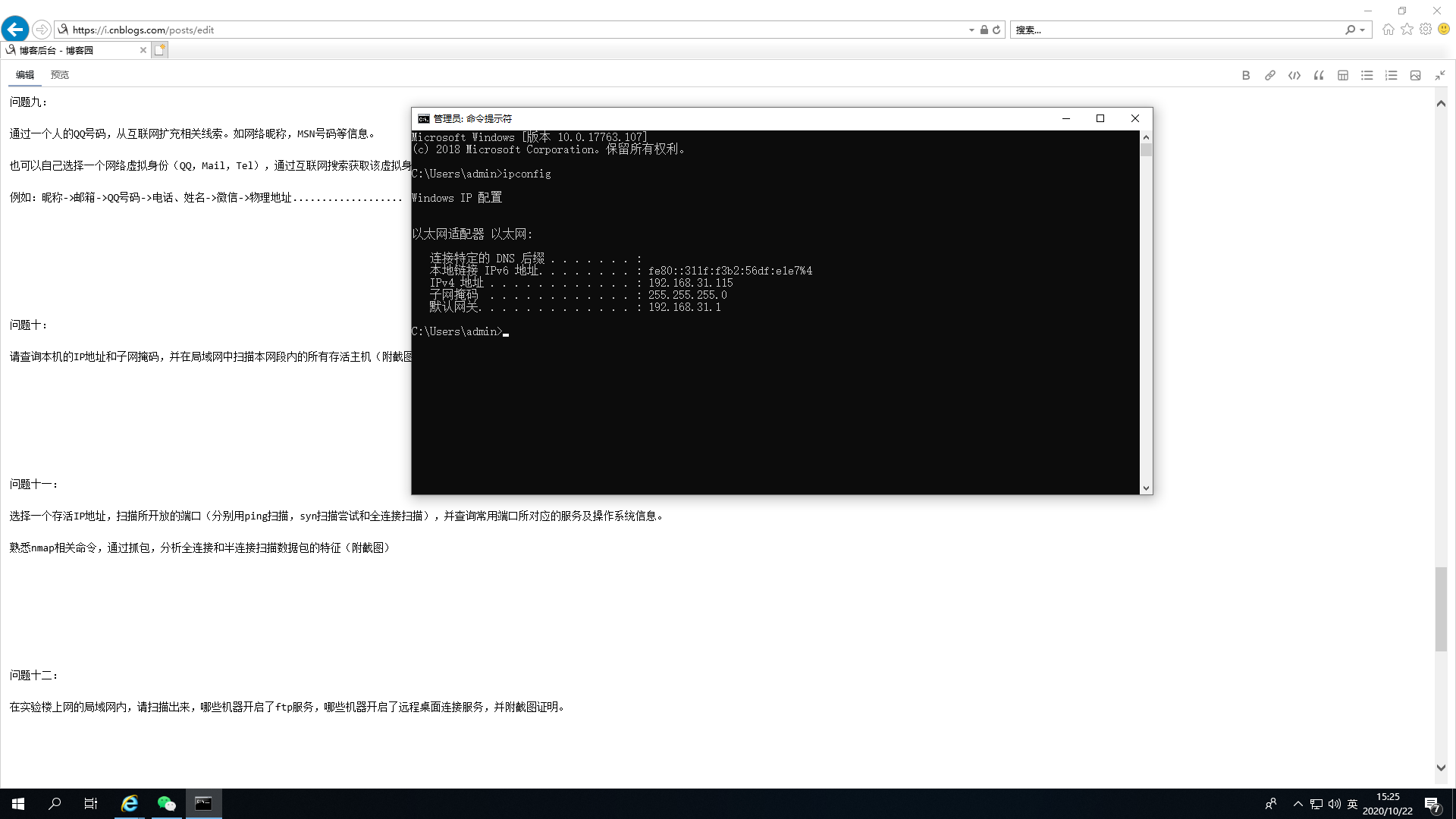Toggle the input language indicator 英

[x=1352, y=804]
